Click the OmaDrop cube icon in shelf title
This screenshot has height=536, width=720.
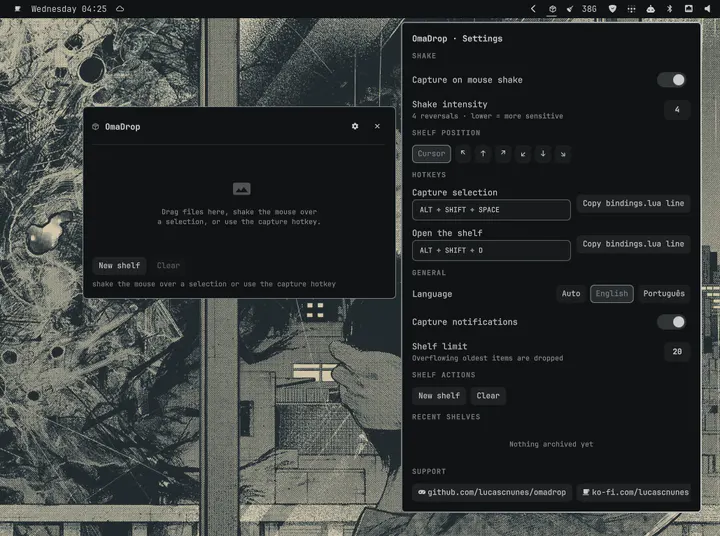pyautogui.click(x=96, y=127)
